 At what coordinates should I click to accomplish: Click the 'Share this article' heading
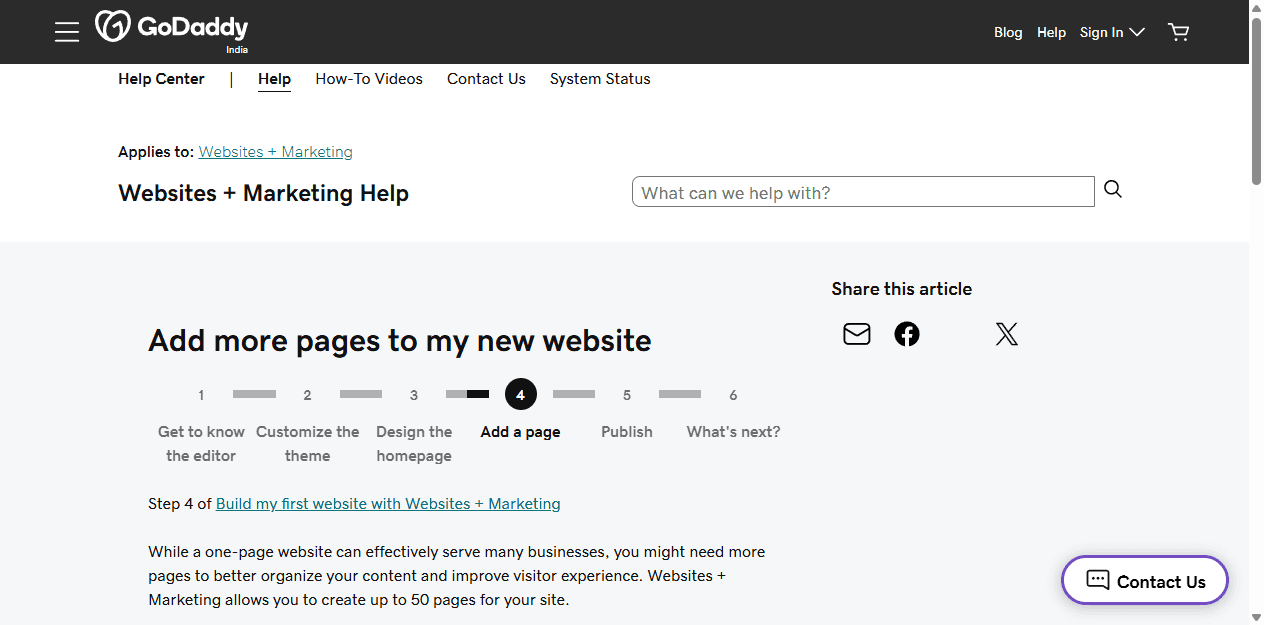901,289
